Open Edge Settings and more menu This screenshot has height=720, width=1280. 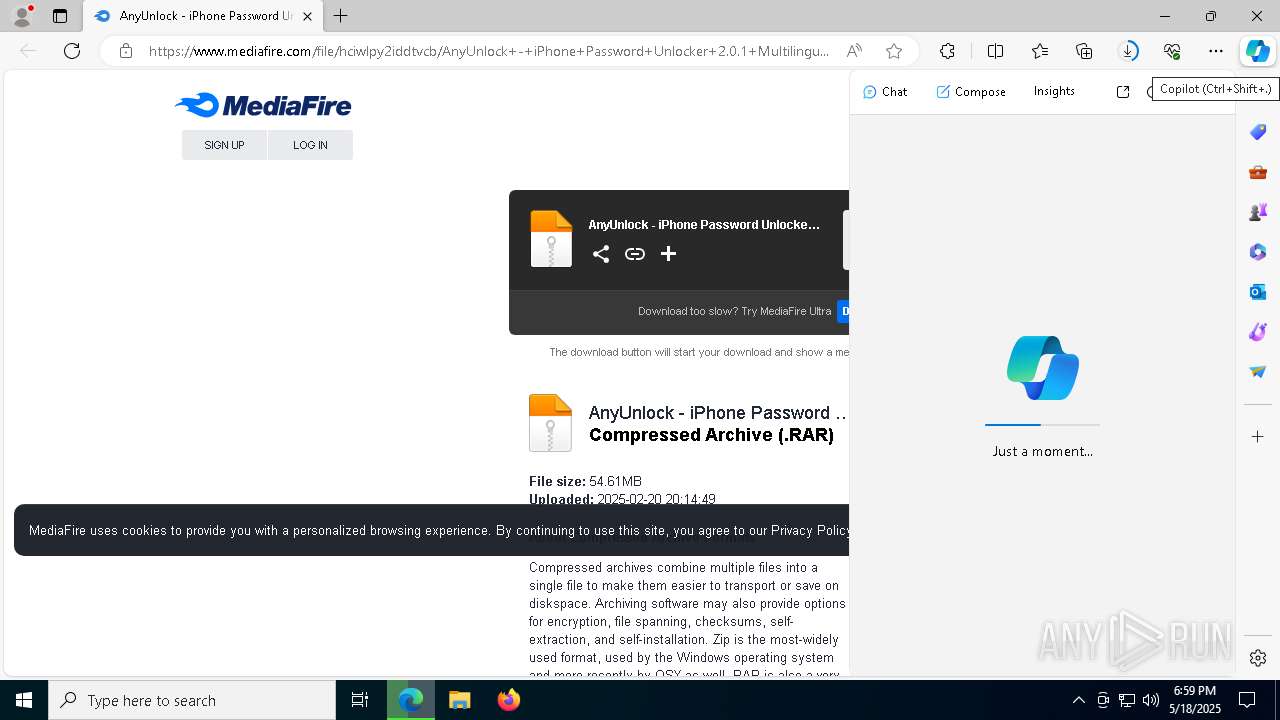(1216, 51)
